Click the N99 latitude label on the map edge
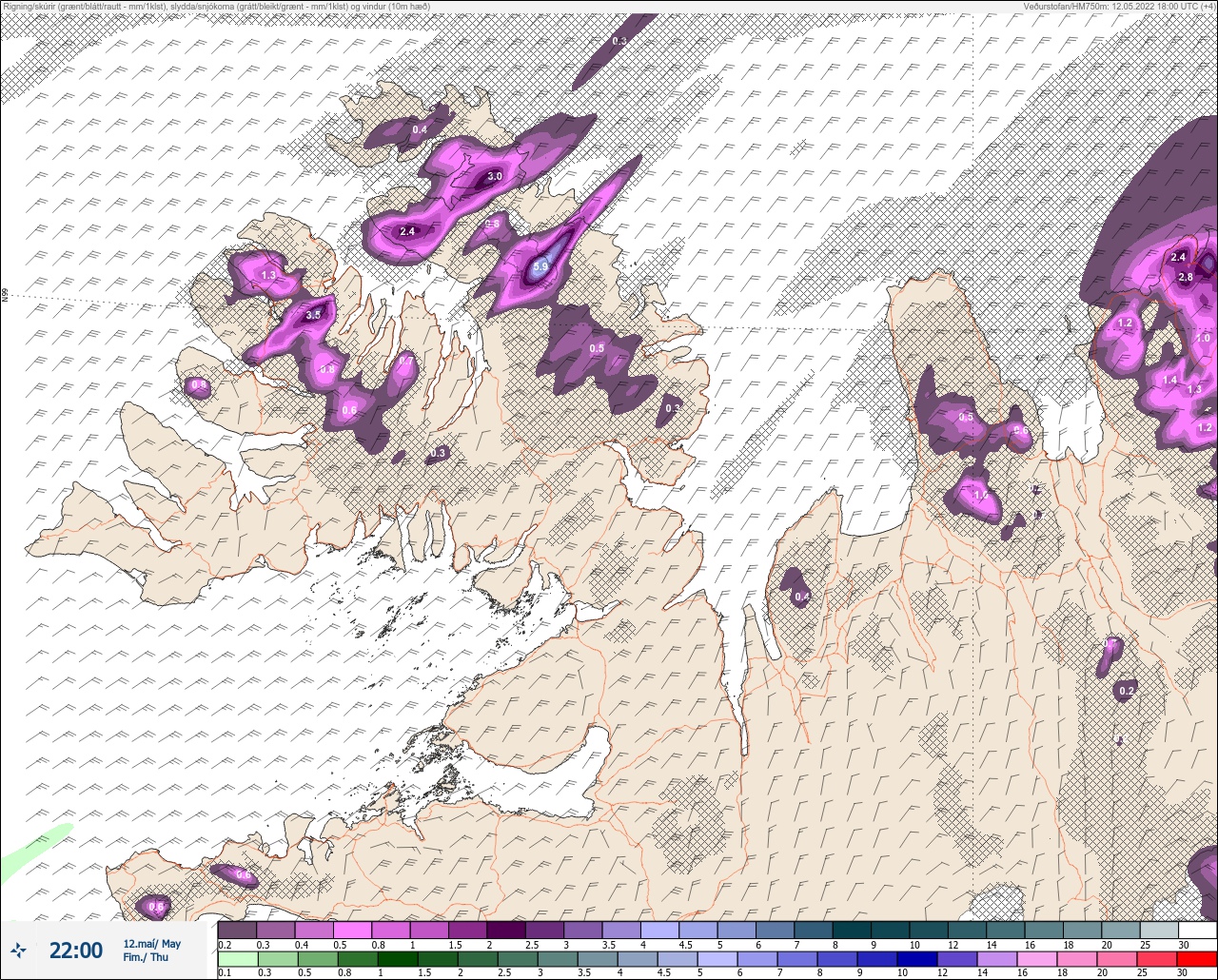The image size is (1218, 980). [5, 296]
